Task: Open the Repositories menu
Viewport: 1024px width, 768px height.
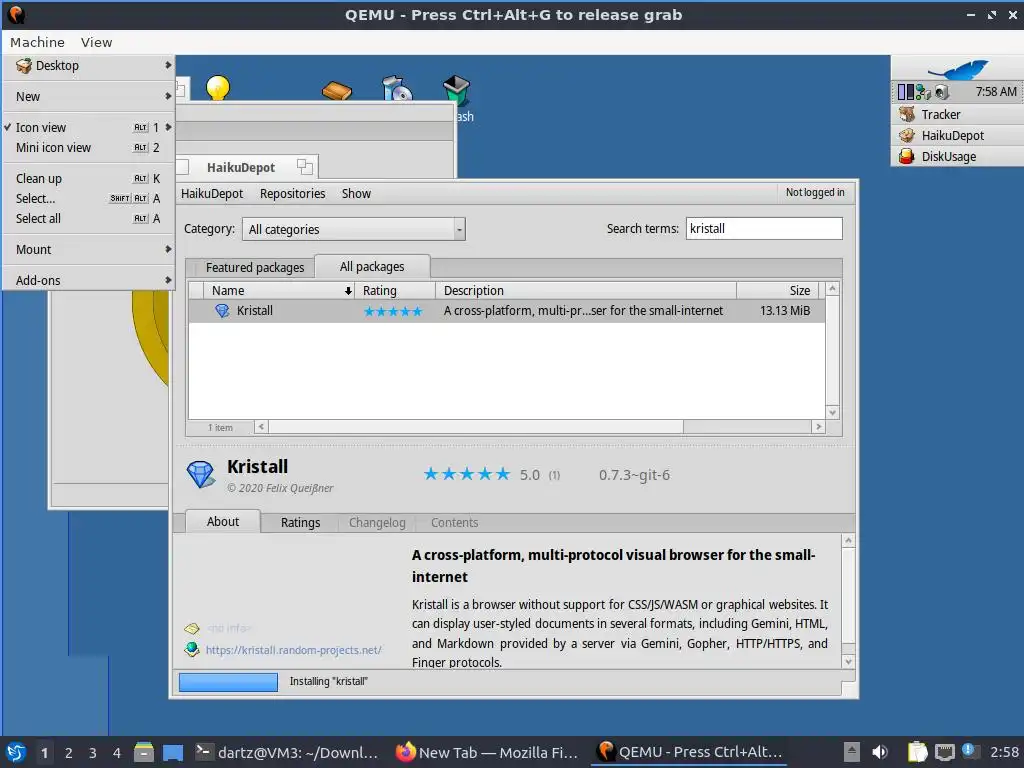Action: 293,193
